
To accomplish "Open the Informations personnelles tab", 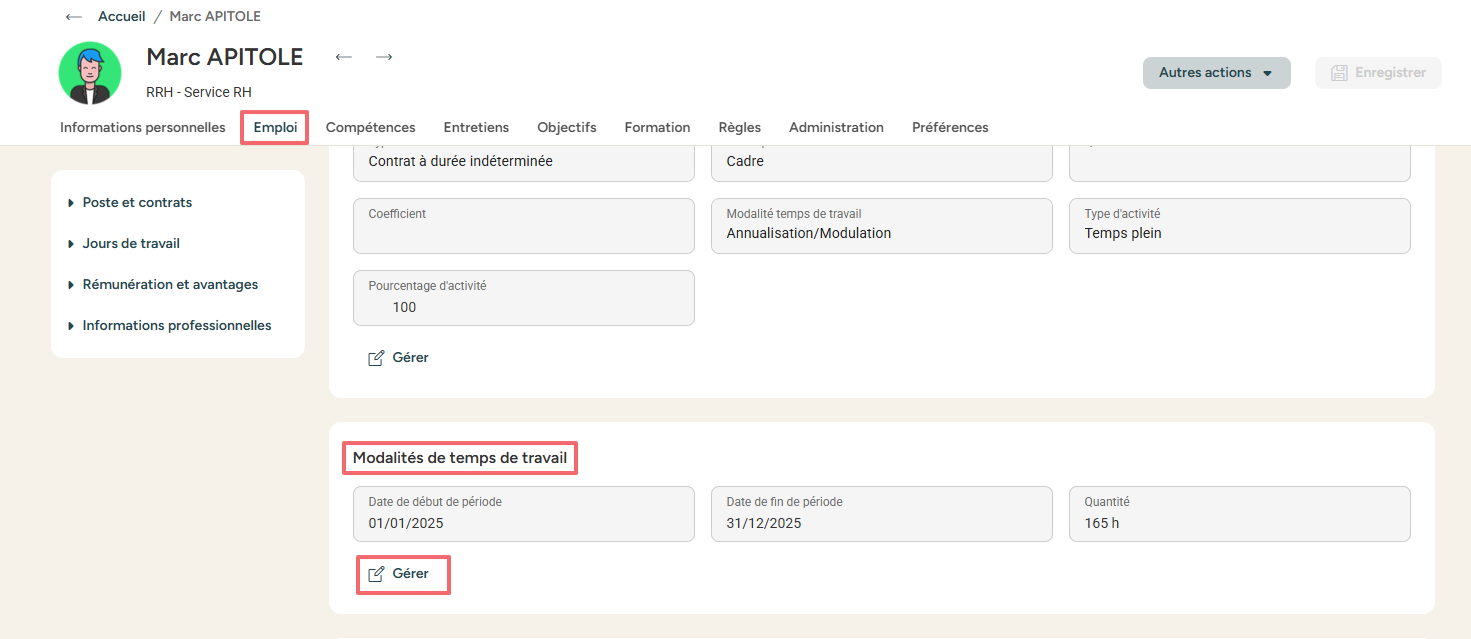I will point(142,128).
